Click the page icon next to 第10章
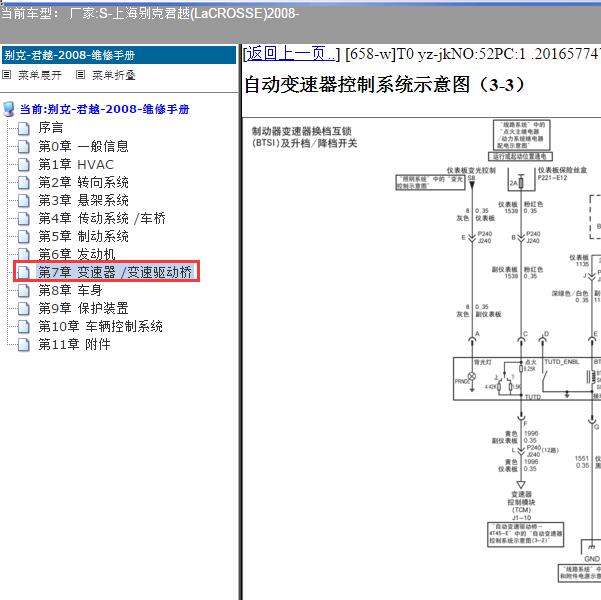This screenshot has width=601, height=600. (x=24, y=327)
